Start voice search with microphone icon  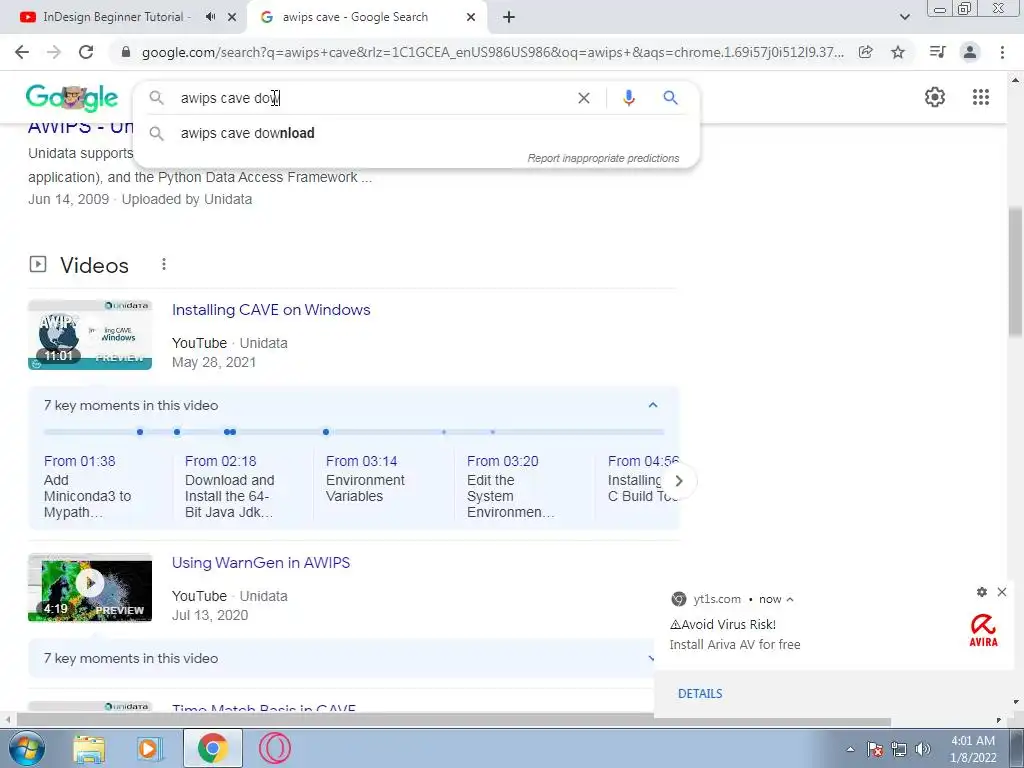629,98
